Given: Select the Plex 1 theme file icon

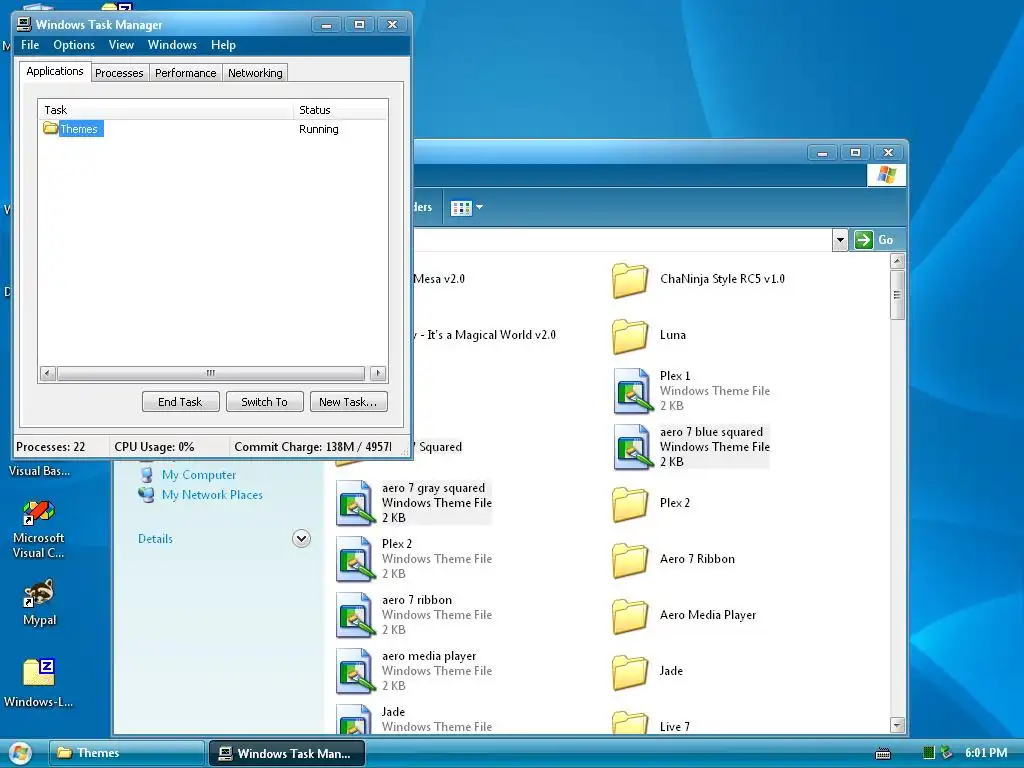Looking at the screenshot, I should point(633,391).
